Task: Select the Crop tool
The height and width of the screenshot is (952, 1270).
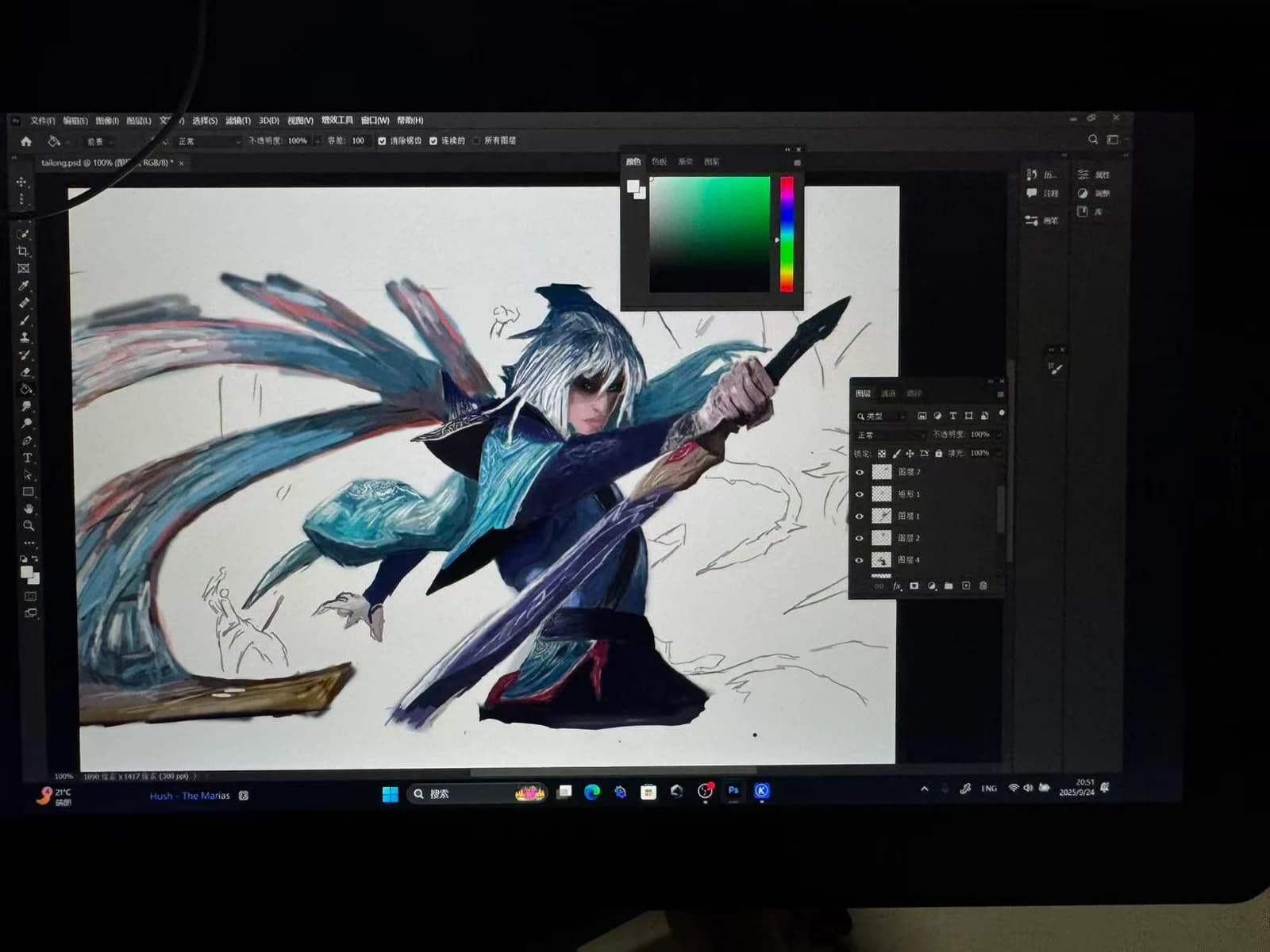Action: click(23, 251)
